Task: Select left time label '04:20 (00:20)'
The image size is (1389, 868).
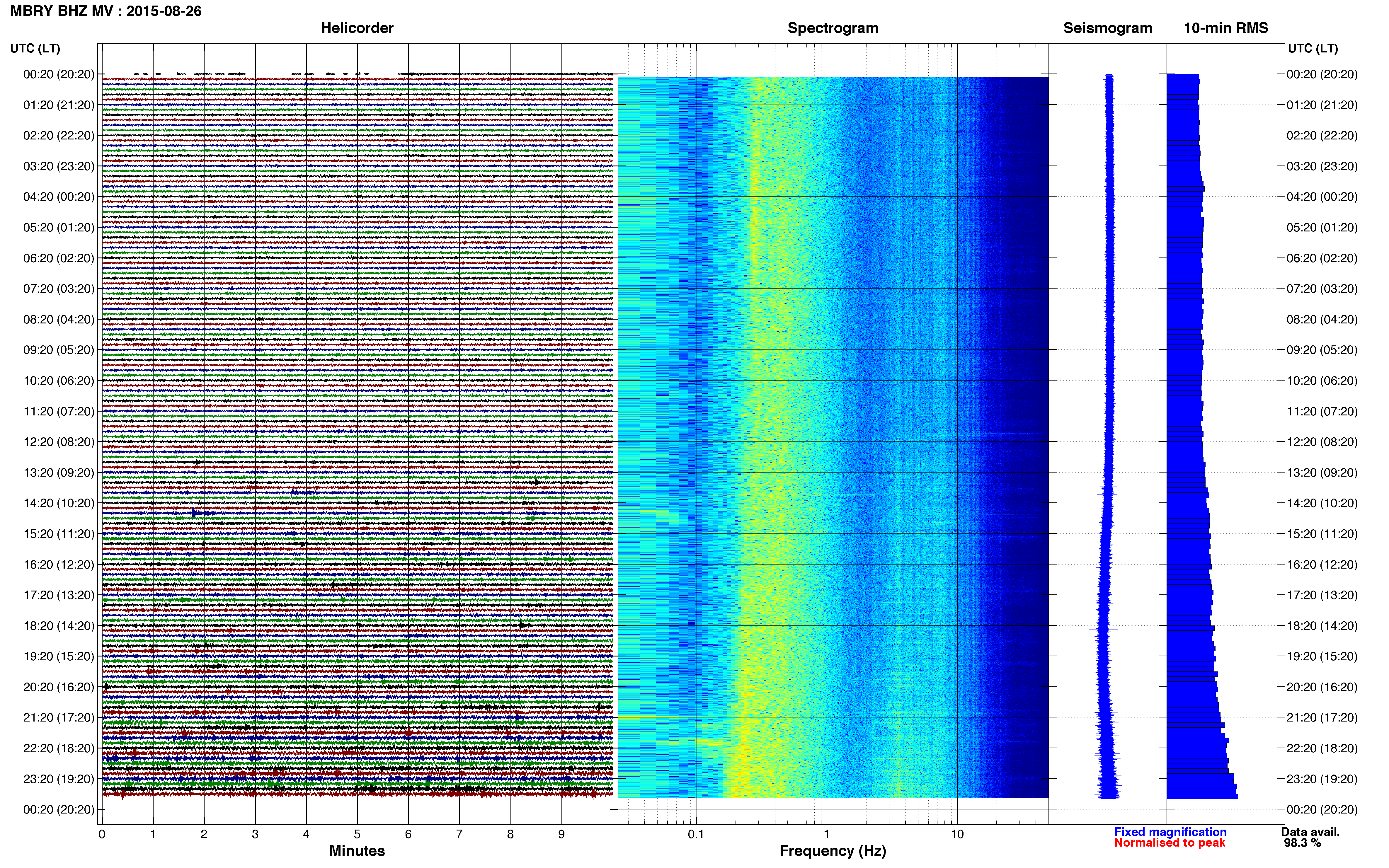Action: 59,197
